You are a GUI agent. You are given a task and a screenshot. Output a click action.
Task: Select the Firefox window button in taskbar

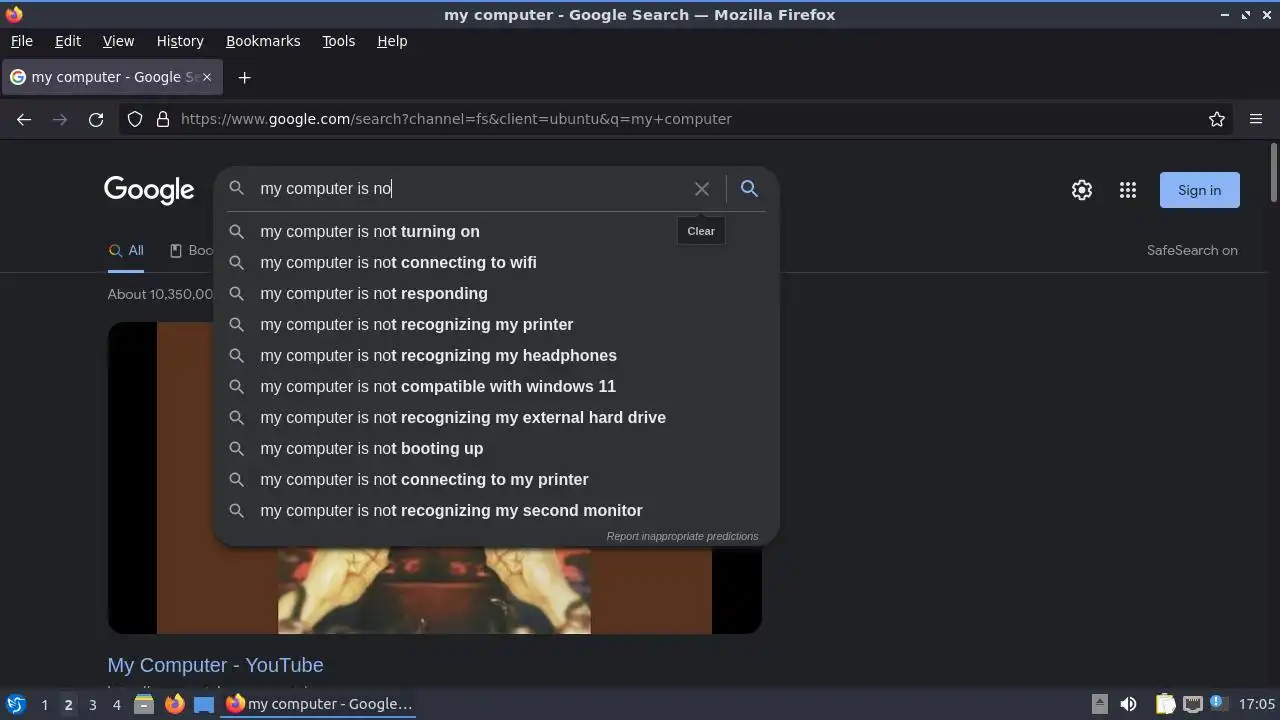pyautogui.click(x=319, y=704)
